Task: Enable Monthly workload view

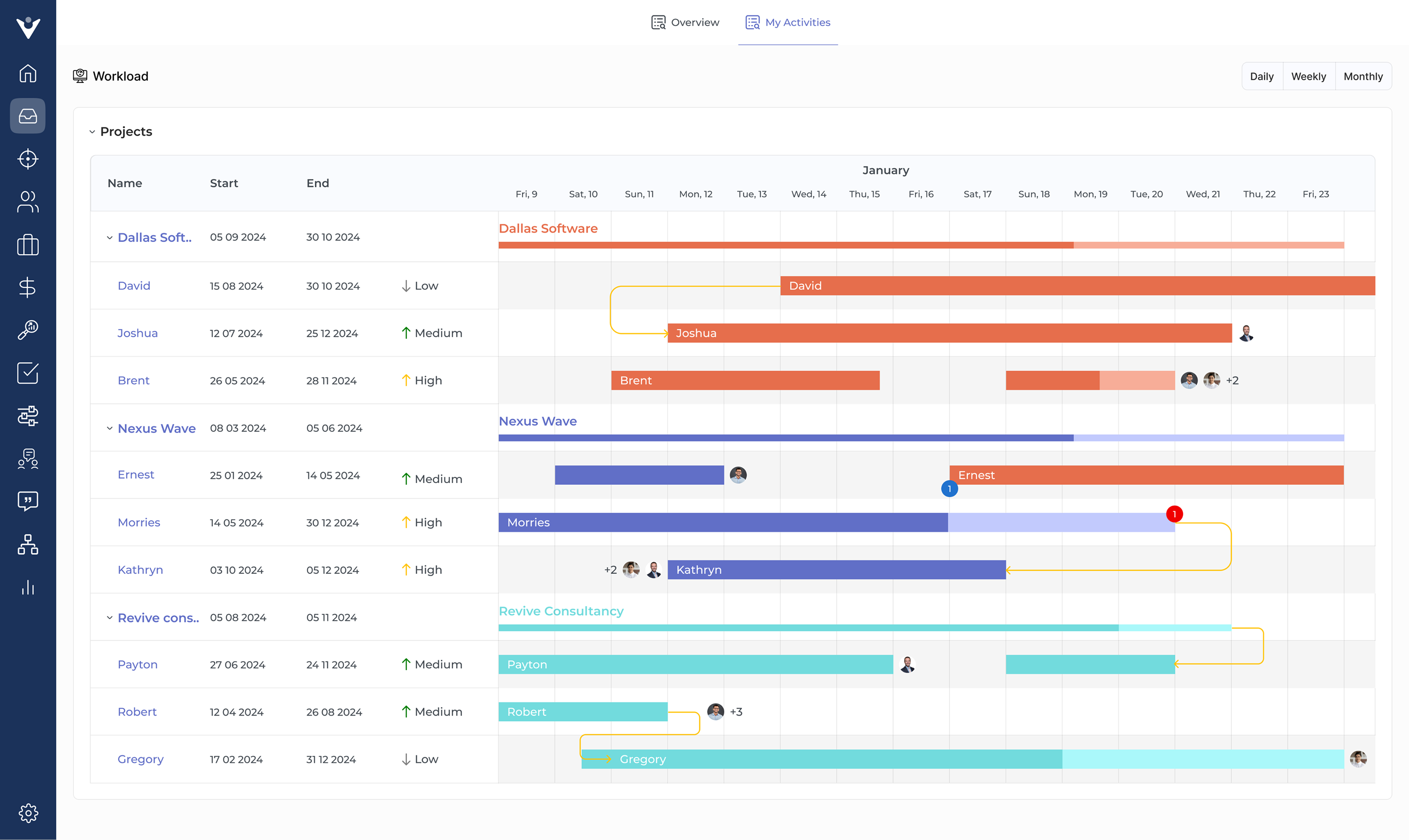Action: 1363,76
